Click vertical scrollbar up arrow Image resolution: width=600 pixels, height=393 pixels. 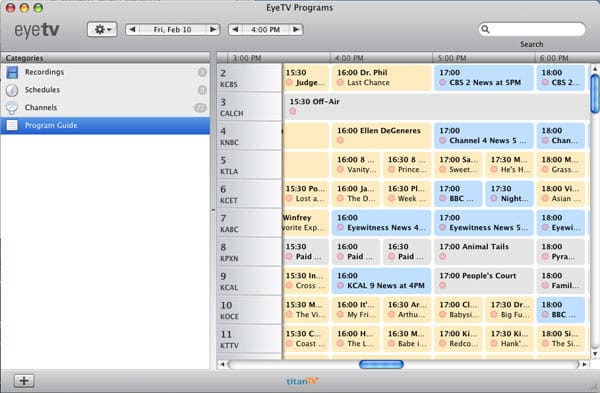coord(595,69)
